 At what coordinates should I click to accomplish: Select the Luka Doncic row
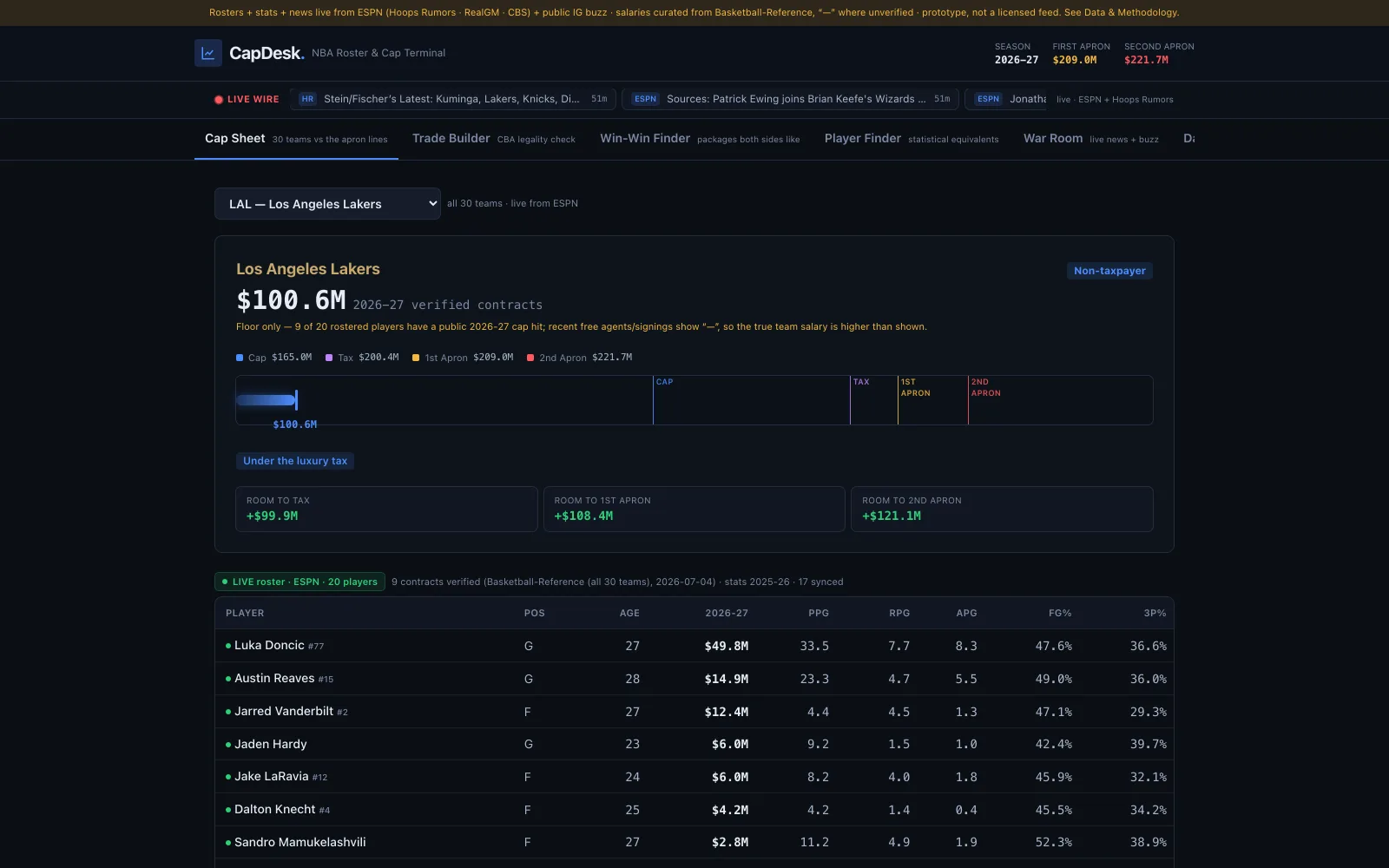point(694,646)
